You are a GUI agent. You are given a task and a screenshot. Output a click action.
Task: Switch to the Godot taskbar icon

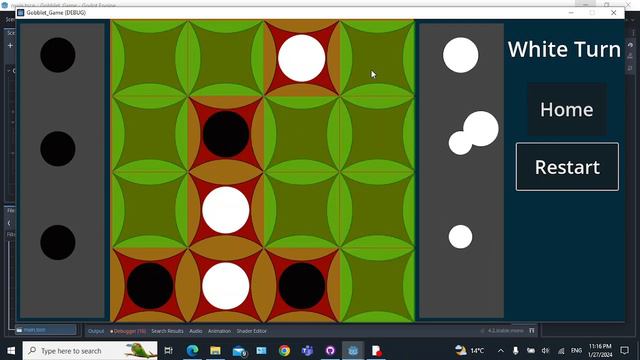[x=353, y=351]
